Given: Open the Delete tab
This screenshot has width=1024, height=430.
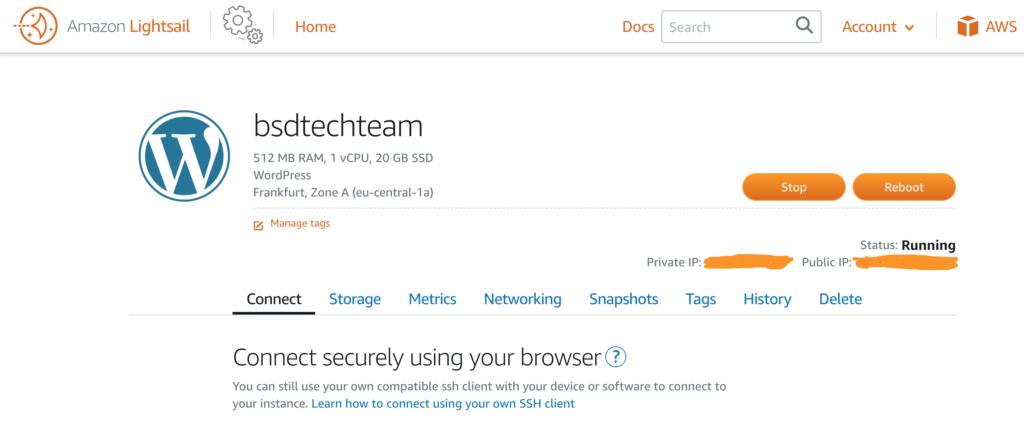Looking at the screenshot, I should [840, 299].
